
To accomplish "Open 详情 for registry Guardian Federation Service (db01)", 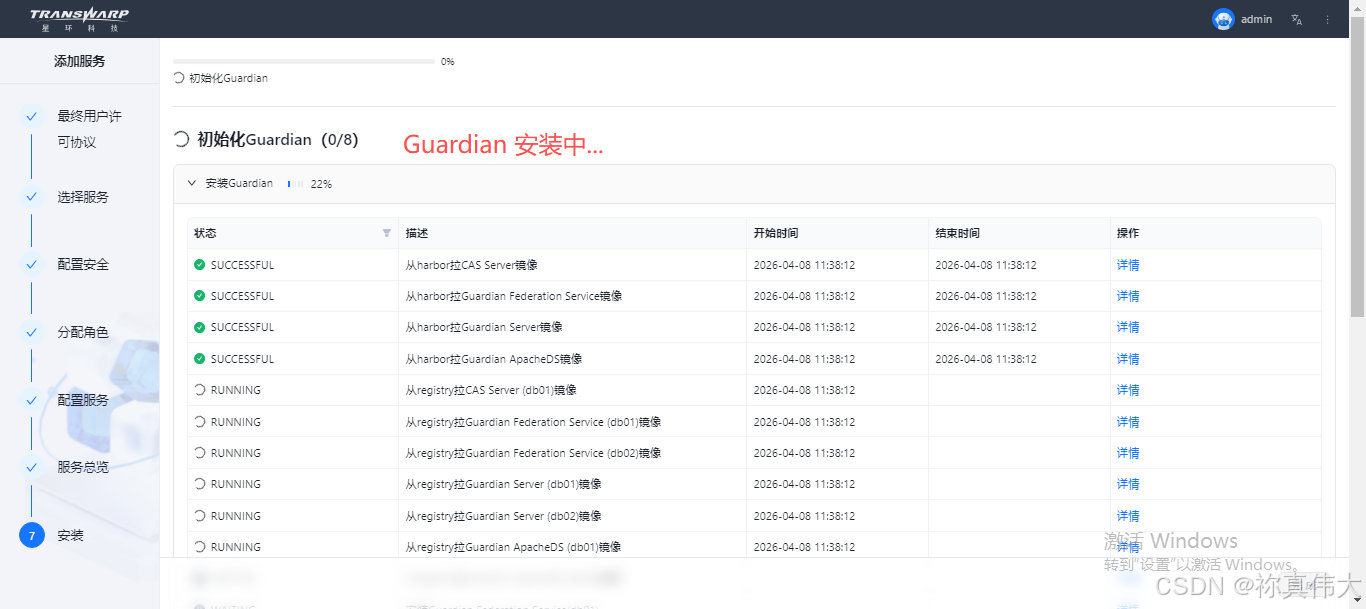I will click(1128, 422).
